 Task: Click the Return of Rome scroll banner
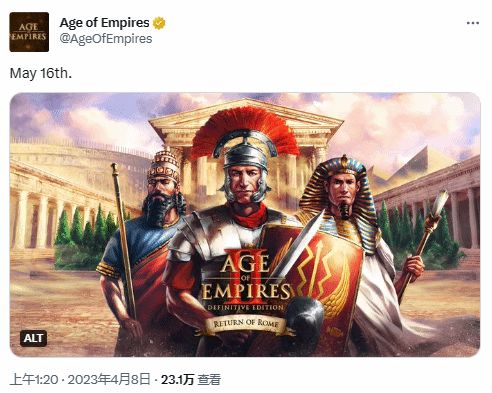click(246, 325)
